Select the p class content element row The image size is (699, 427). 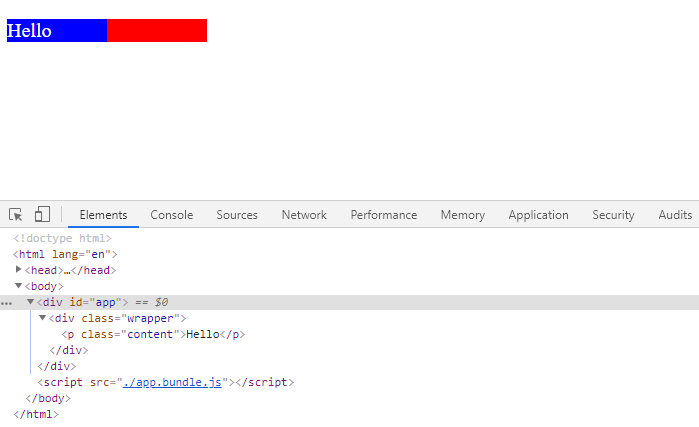coord(152,334)
